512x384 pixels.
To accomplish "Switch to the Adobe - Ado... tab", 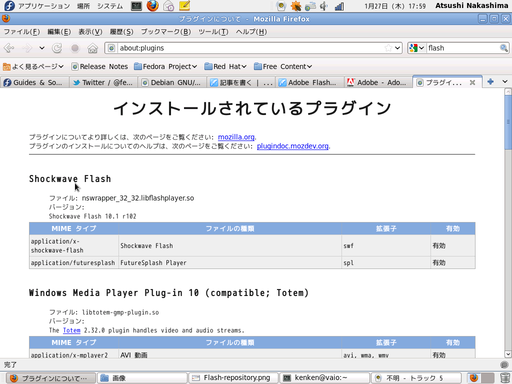I will coord(378,82).
